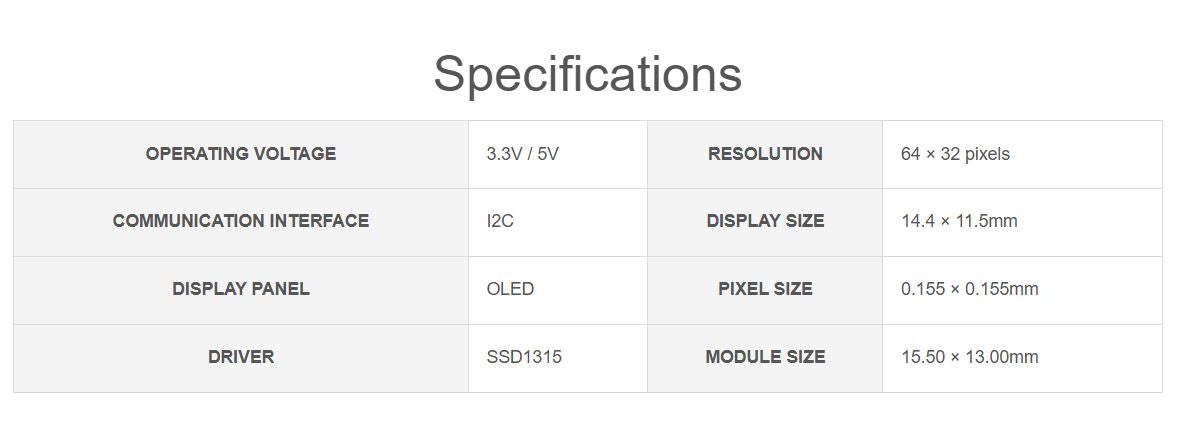Viewport: 1183px width, 440px height.
Task: Click the PIXEL SIZE label cell
Action: pos(765,289)
